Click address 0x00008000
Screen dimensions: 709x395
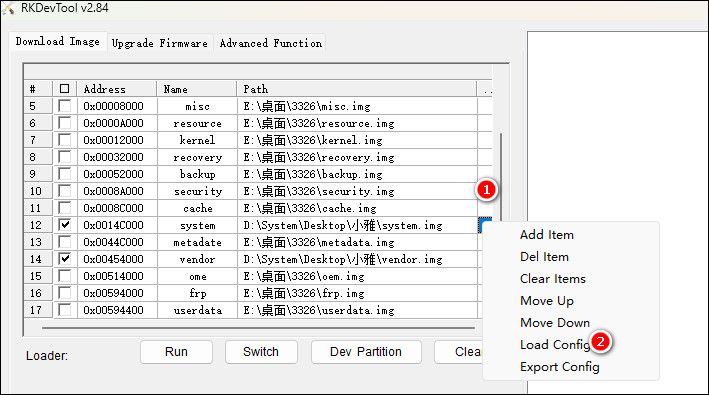113,106
